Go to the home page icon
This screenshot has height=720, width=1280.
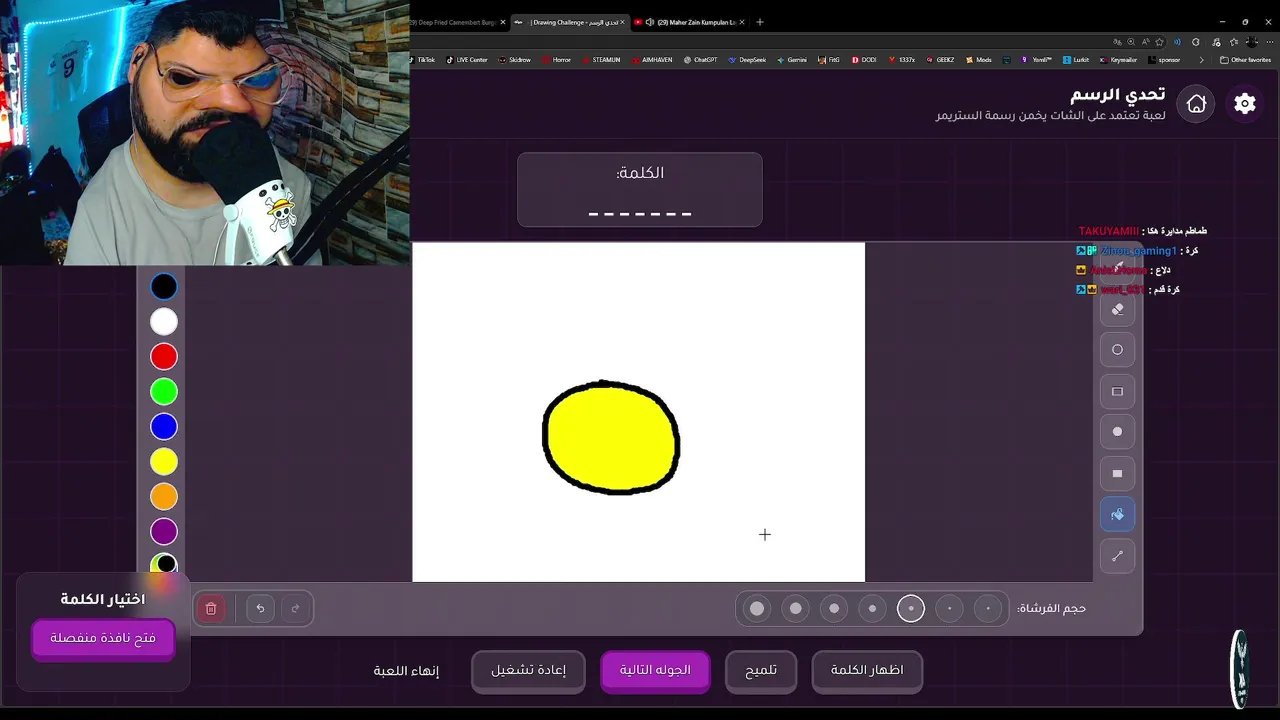[1196, 103]
